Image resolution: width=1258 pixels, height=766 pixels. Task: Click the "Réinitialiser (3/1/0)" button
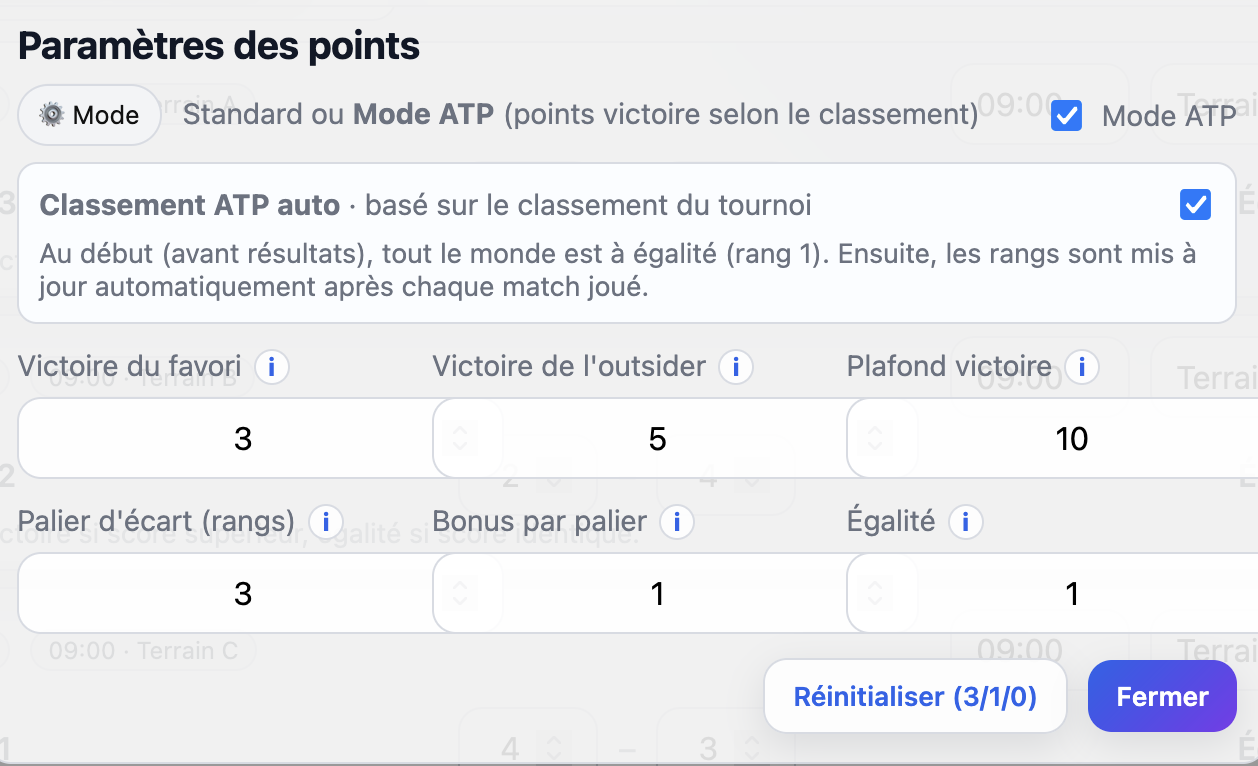914,695
